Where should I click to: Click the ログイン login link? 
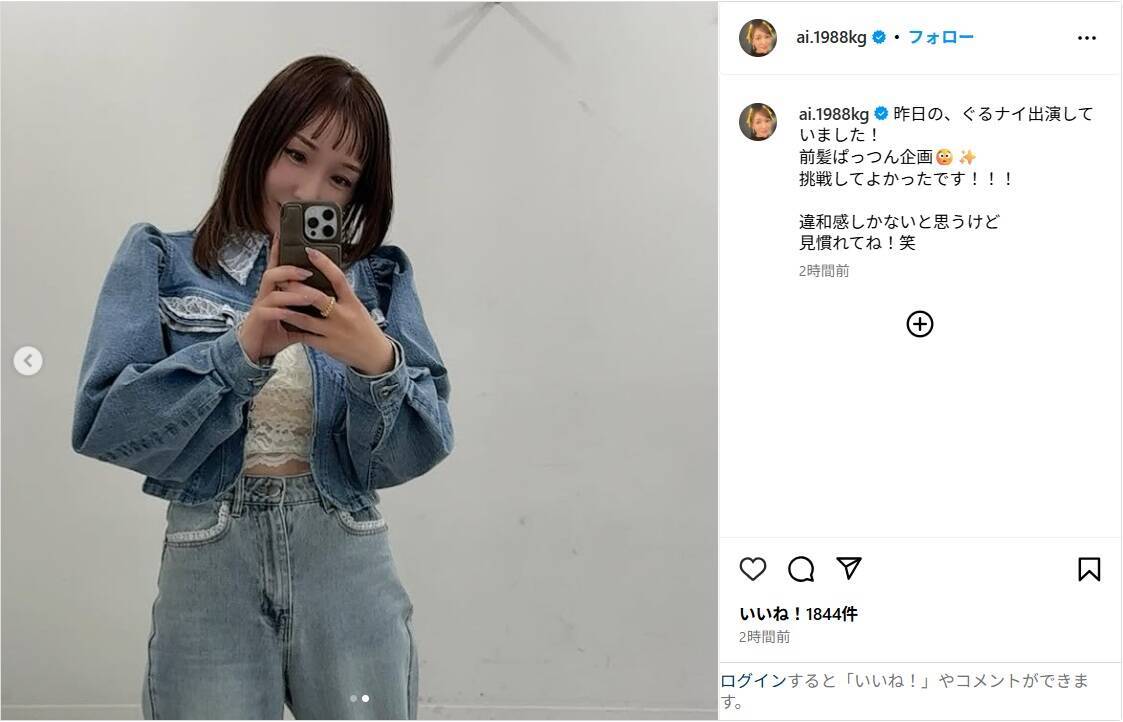(753, 680)
